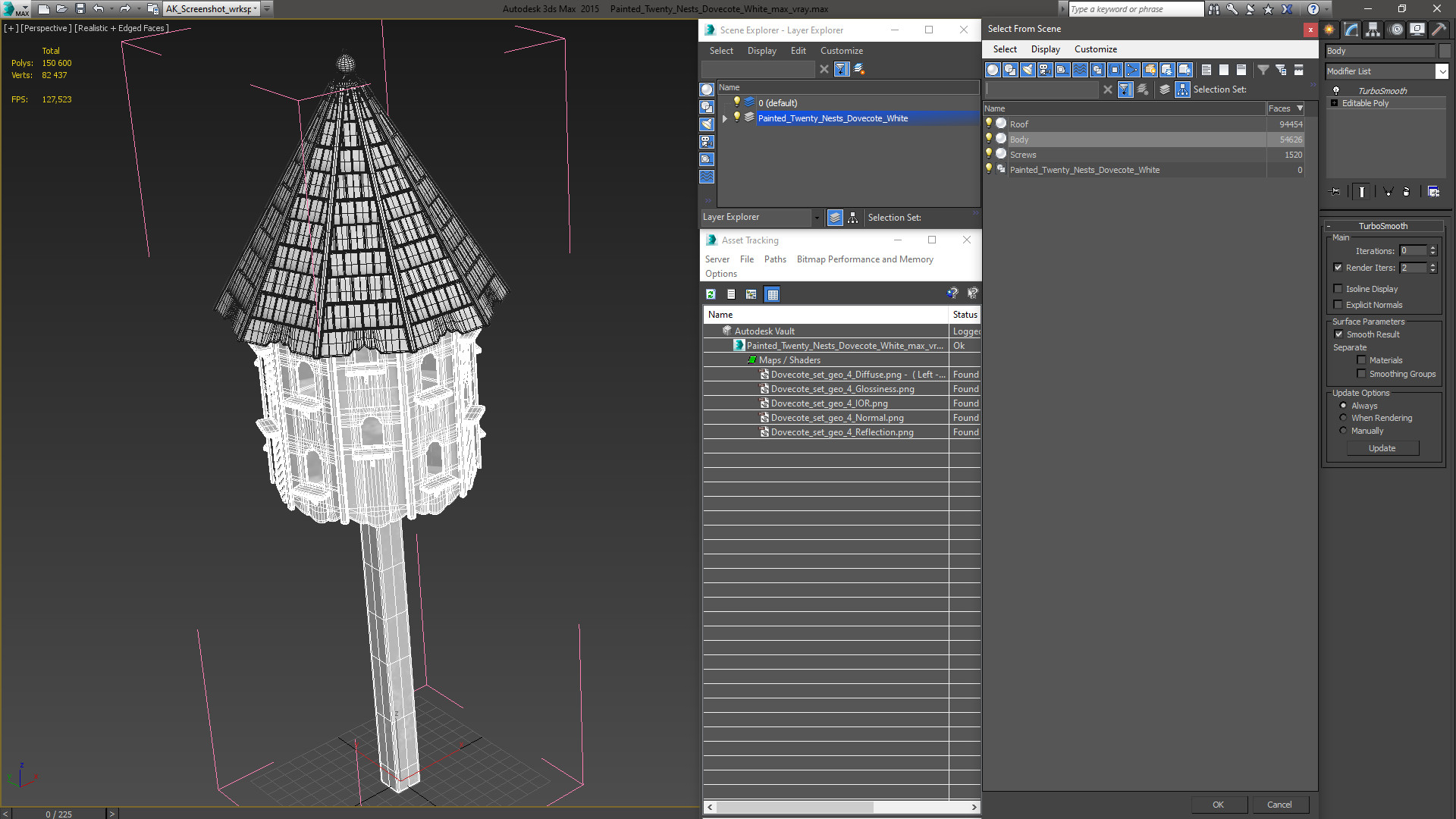Click the Faces column sort arrow
Image resolution: width=1456 pixels, height=819 pixels.
1300,108
